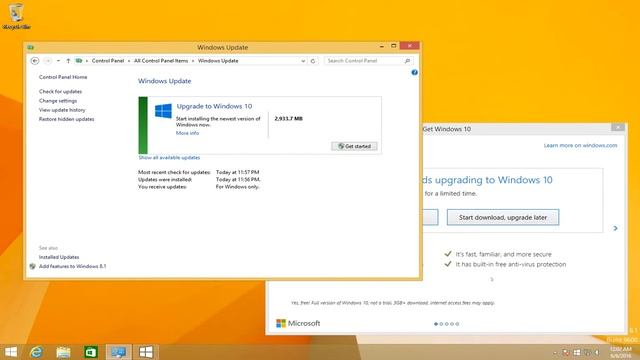
Task: Expand the address bar history dropdown
Action: [303, 61]
